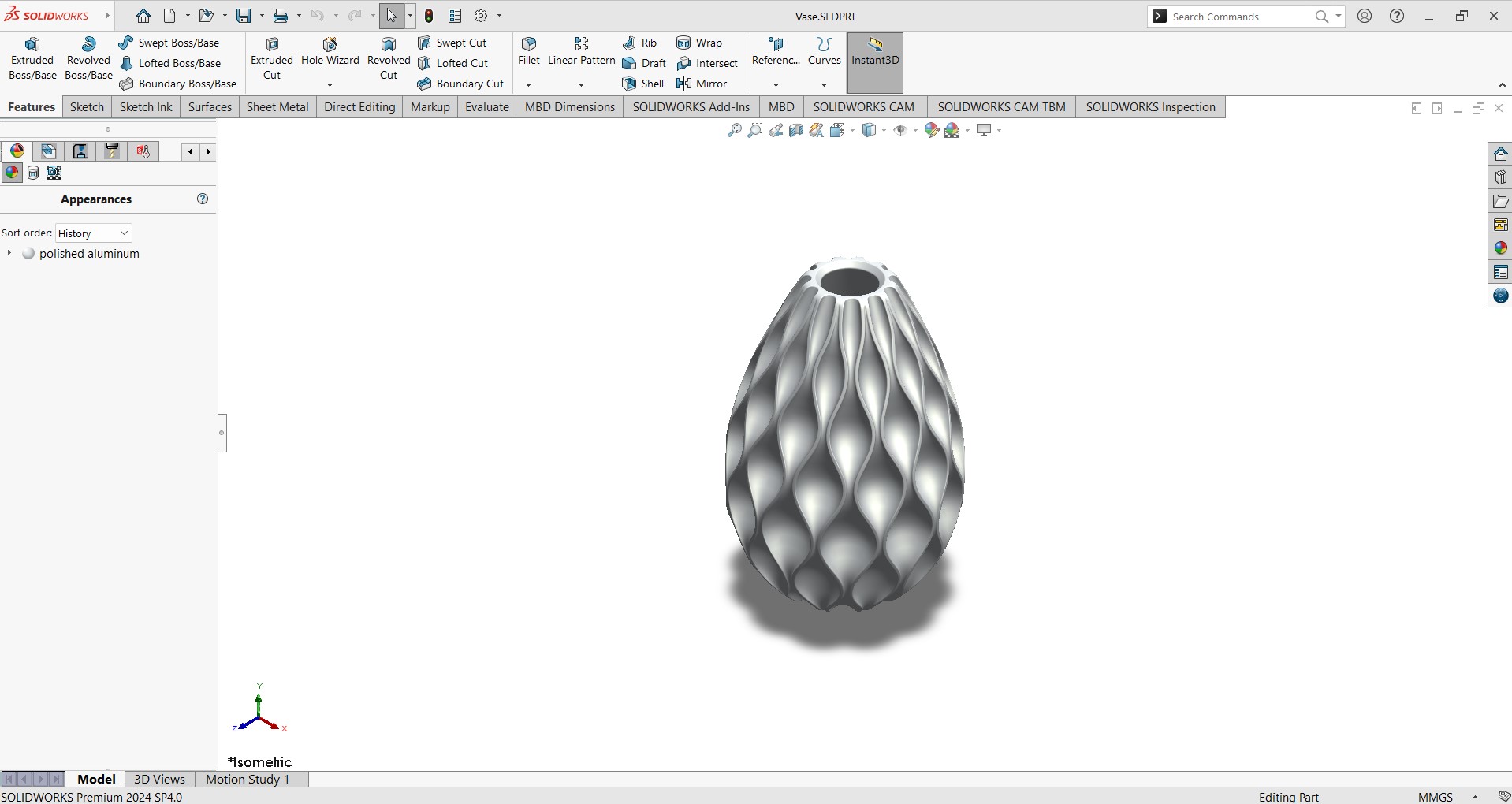The width and height of the screenshot is (1512, 804).
Task: Expand the SOLIDWORKS menu flyout arrow
Action: 107,16
